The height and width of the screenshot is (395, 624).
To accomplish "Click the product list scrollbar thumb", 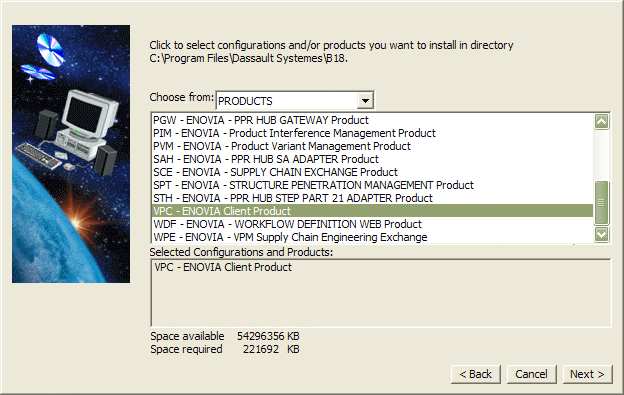I will pos(601,202).
